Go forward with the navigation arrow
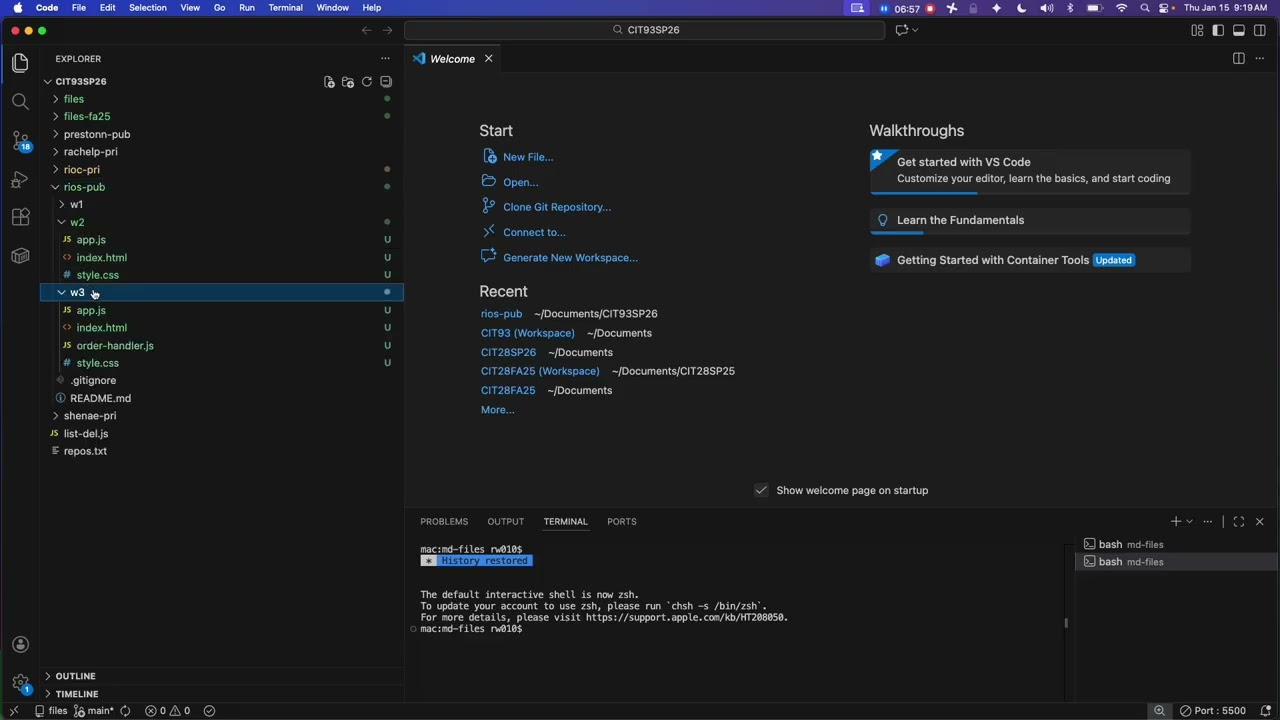The height and width of the screenshot is (720, 1280). tap(387, 30)
